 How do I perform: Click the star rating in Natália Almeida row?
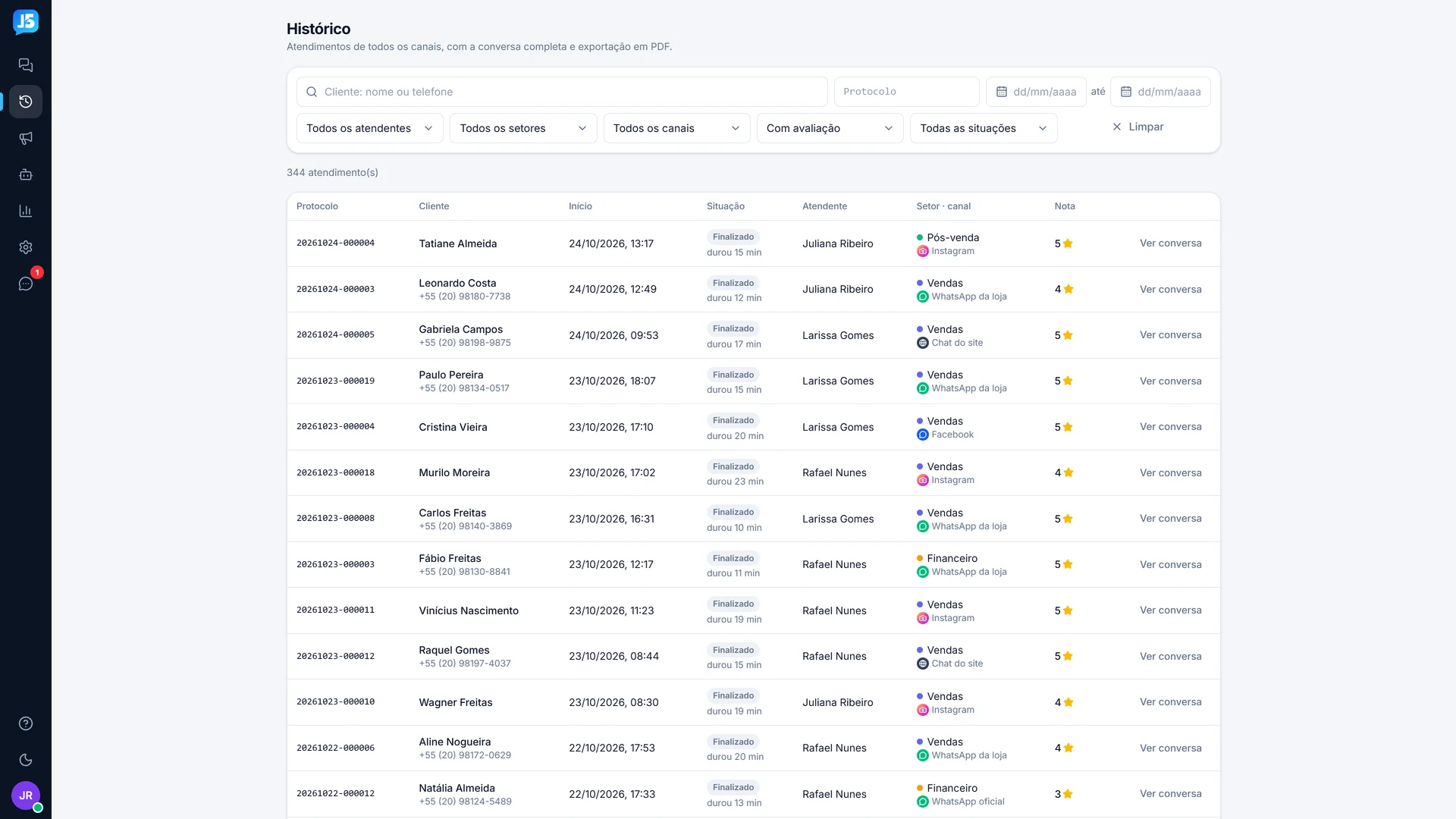click(1063, 794)
